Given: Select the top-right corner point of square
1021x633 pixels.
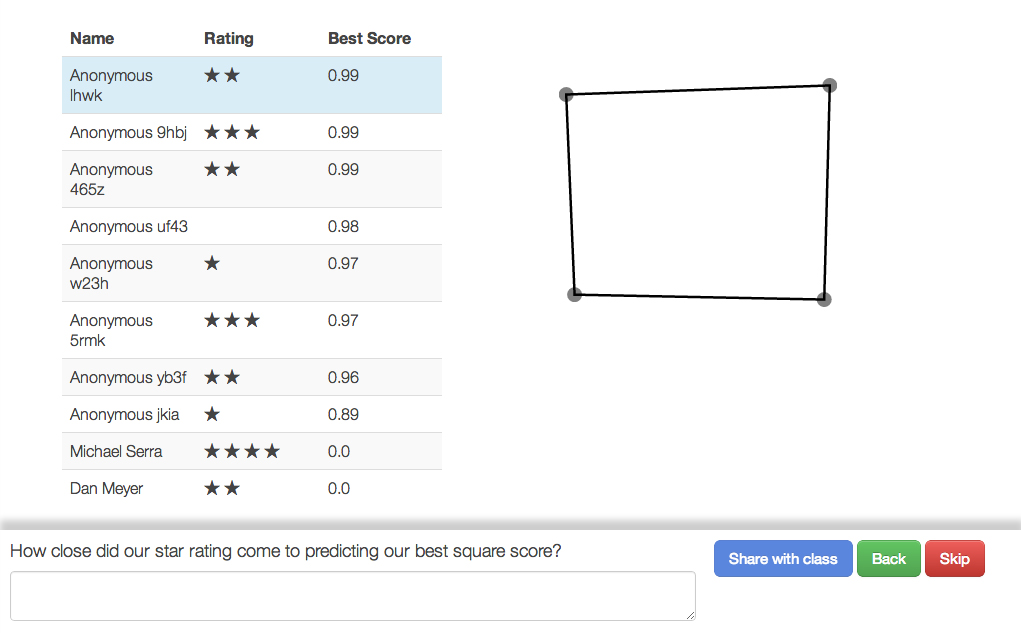Looking at the screenshot, I should pyautogui.click(x=829, y=86).
